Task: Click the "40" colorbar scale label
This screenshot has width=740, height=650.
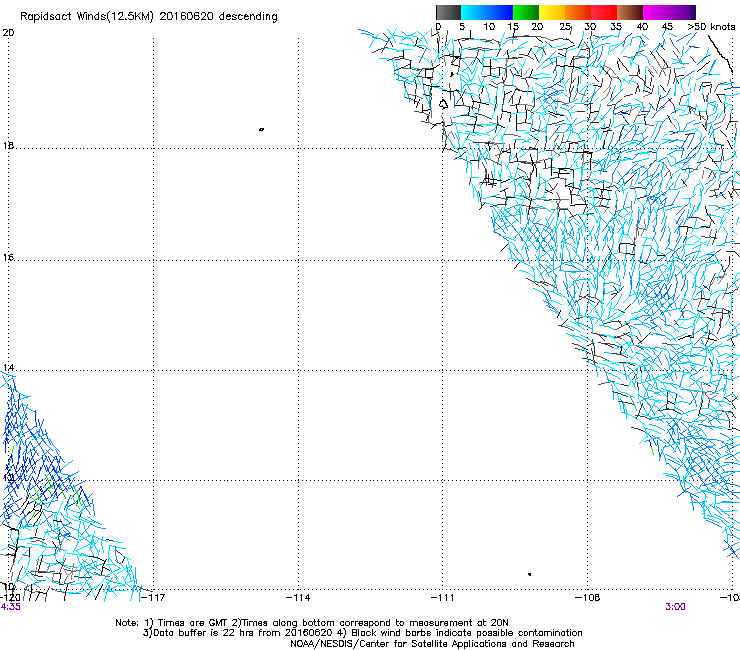Action: pos(642,27)
